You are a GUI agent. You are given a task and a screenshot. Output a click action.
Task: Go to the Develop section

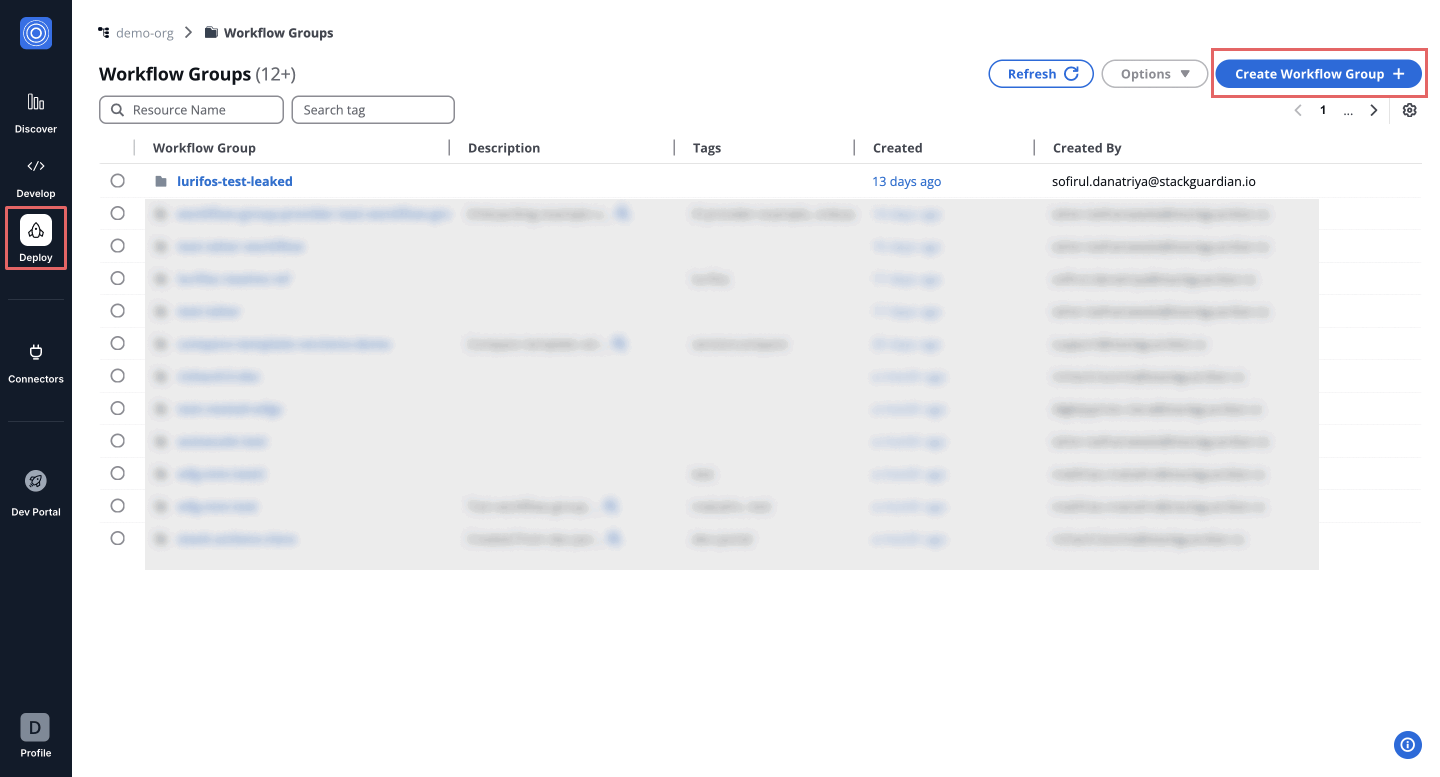36,177
